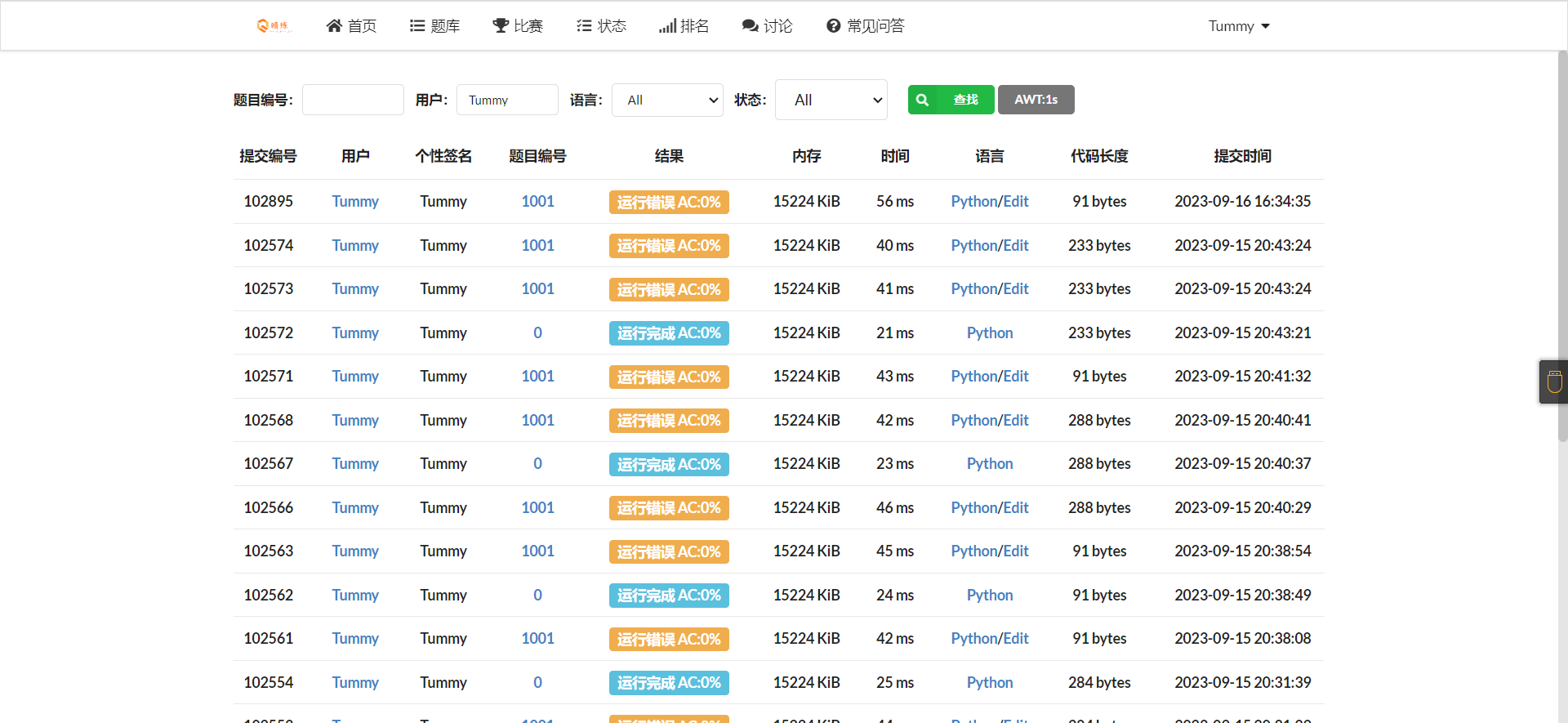Click 运行完成 badge of submission 102567
The image size is (1568, 723).
click(669, 464)
